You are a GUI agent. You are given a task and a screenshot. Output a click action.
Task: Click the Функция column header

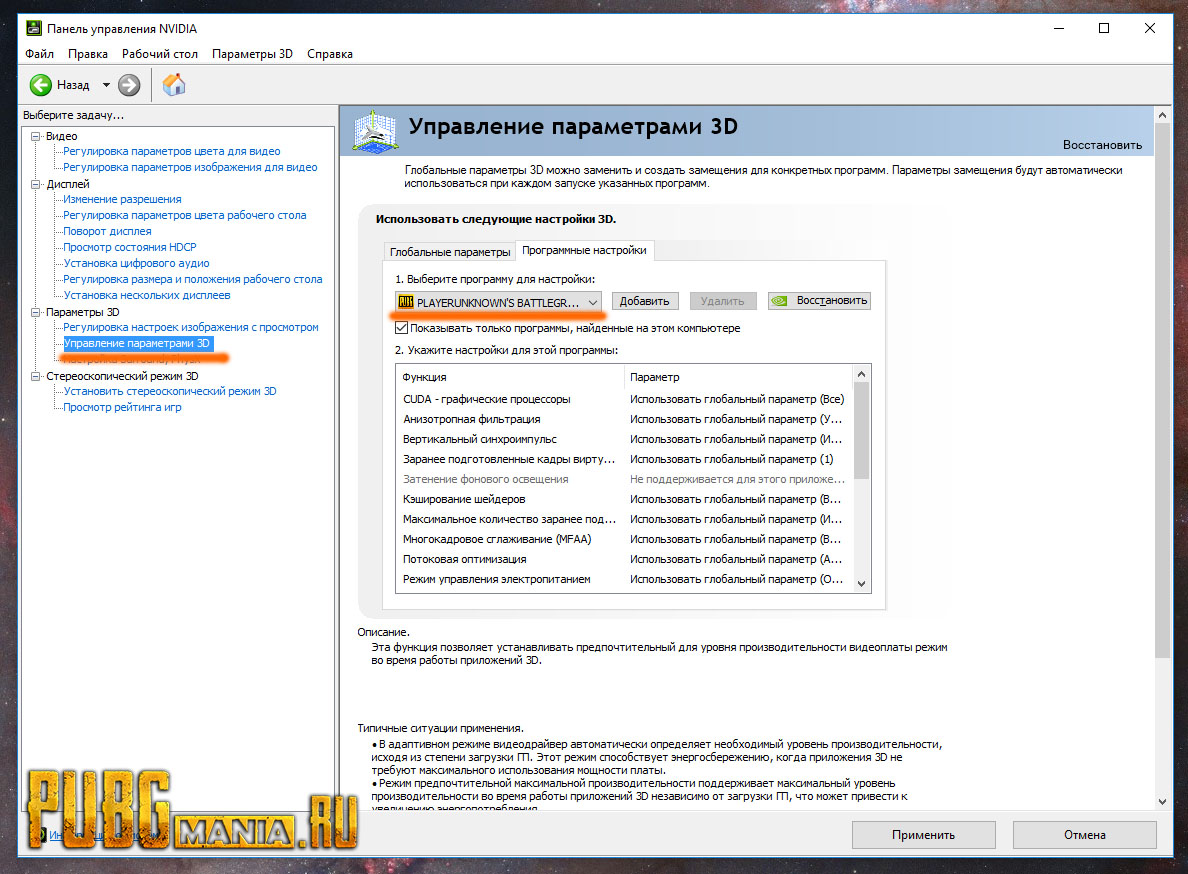click(x=510, y=377)
